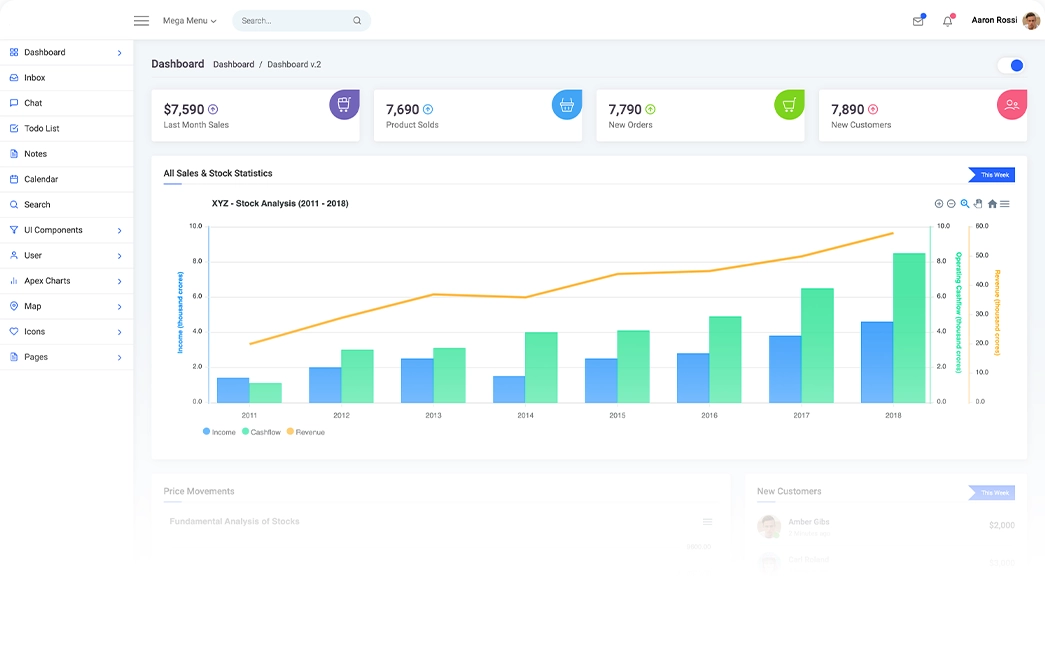Open the Mega Menu dropdown
Screen dimensions: 1045x663
point(190,21)
